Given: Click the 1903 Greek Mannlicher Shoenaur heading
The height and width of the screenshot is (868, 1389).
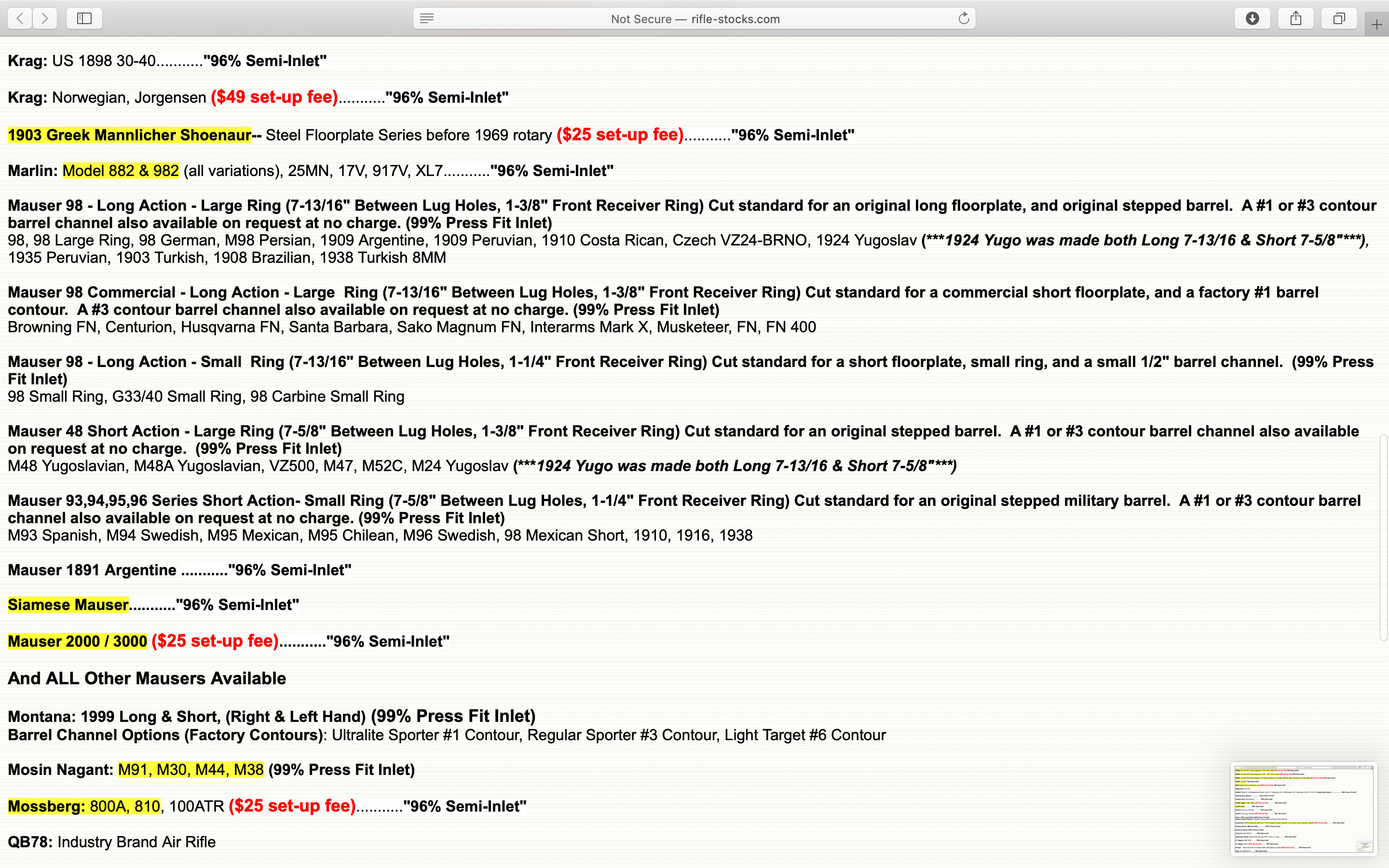Looking at the screenshot, I should click(129, 135).
